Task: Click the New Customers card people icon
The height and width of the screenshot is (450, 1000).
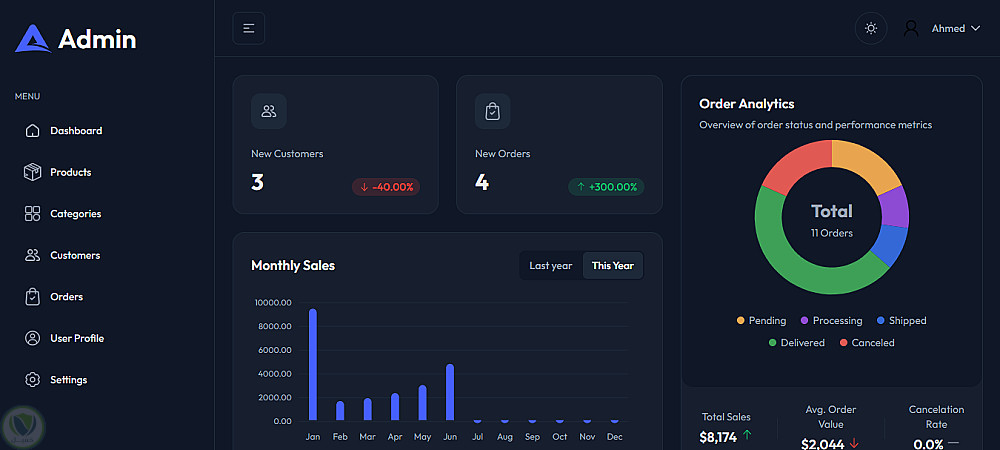Action: coord(268,112)
